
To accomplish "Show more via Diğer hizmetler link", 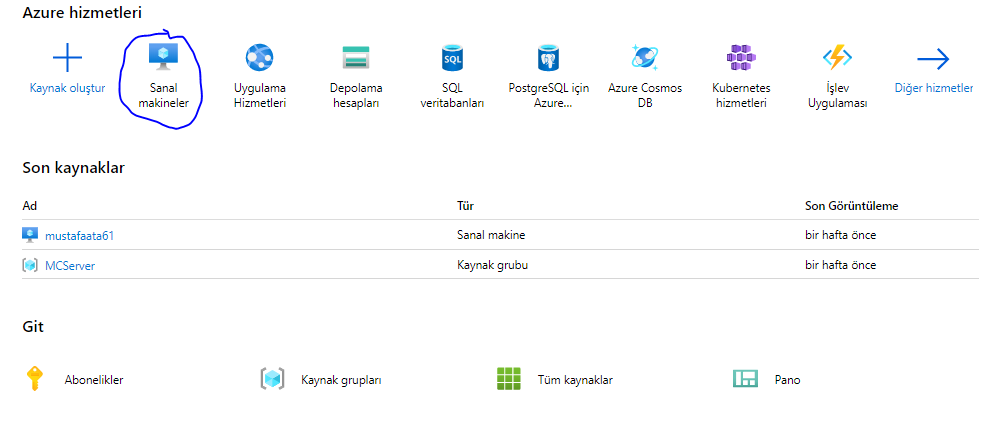I will [934, 88].
